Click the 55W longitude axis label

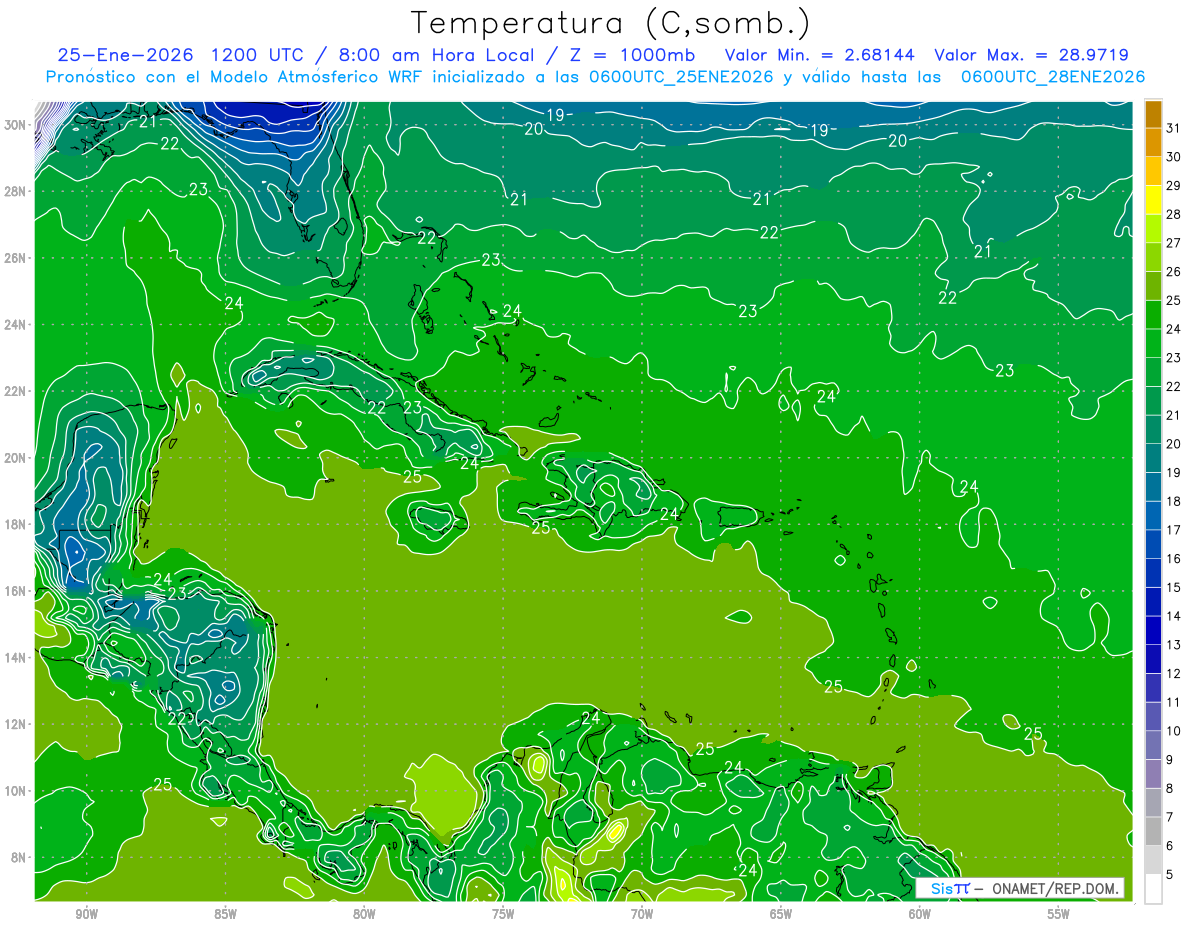(1059, 914)
